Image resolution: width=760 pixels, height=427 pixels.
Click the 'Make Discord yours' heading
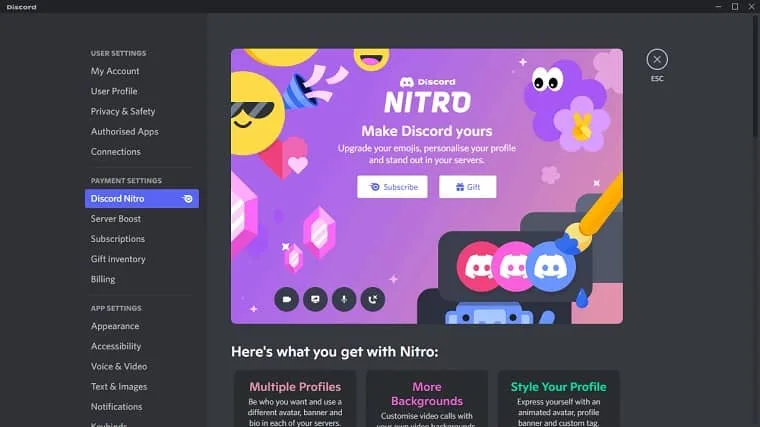[x=427, y=131]
